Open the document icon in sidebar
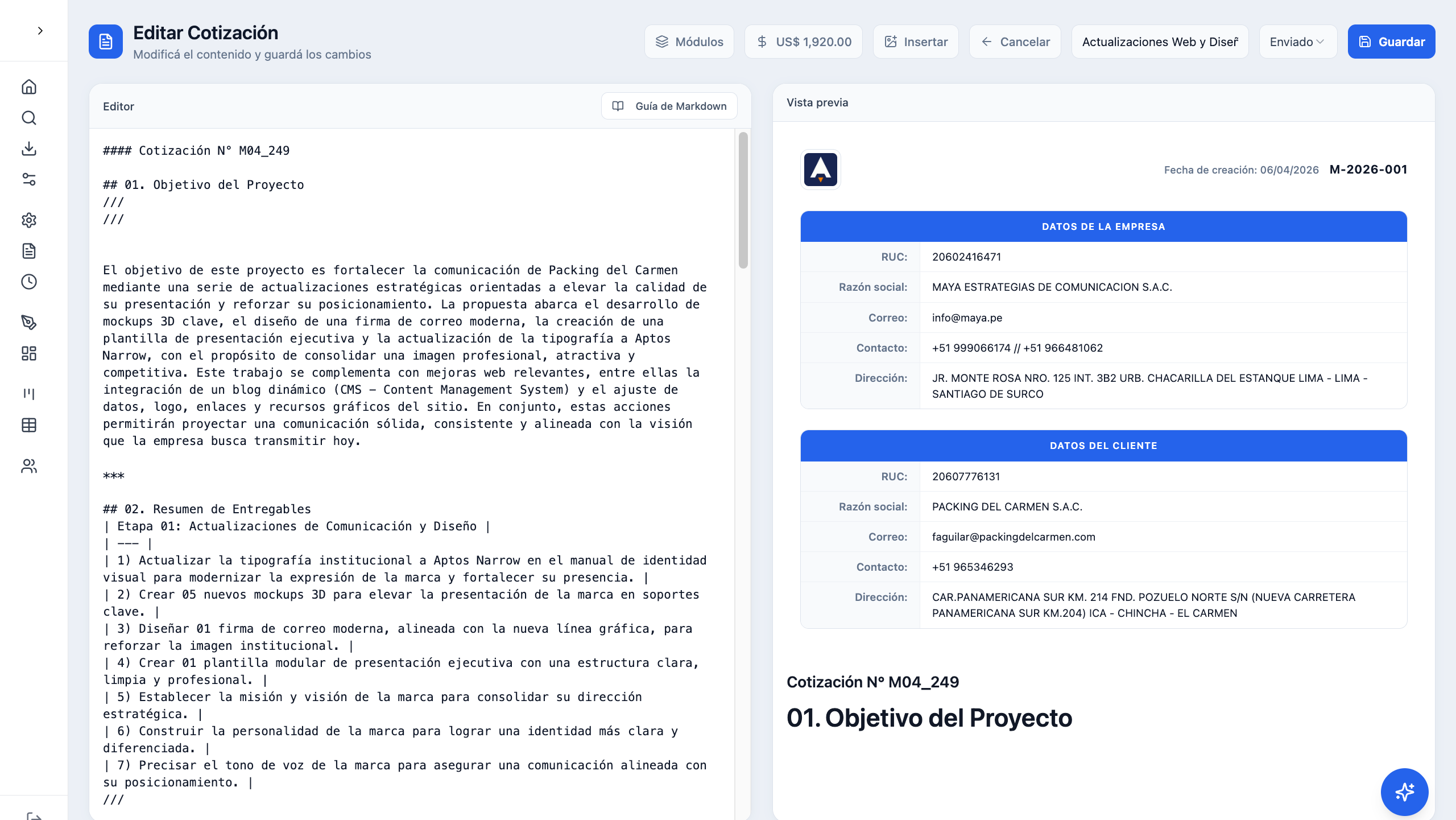 click(29, 251)
